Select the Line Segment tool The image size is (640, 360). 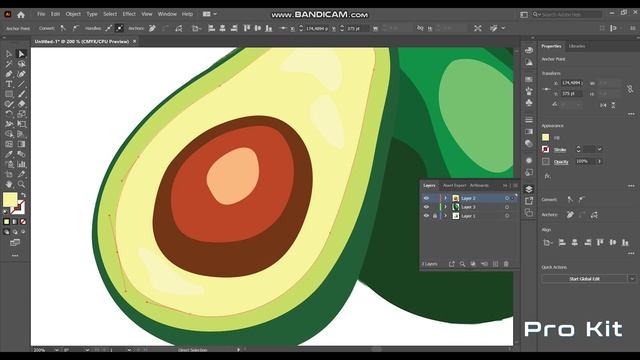[x=21, y=84]
